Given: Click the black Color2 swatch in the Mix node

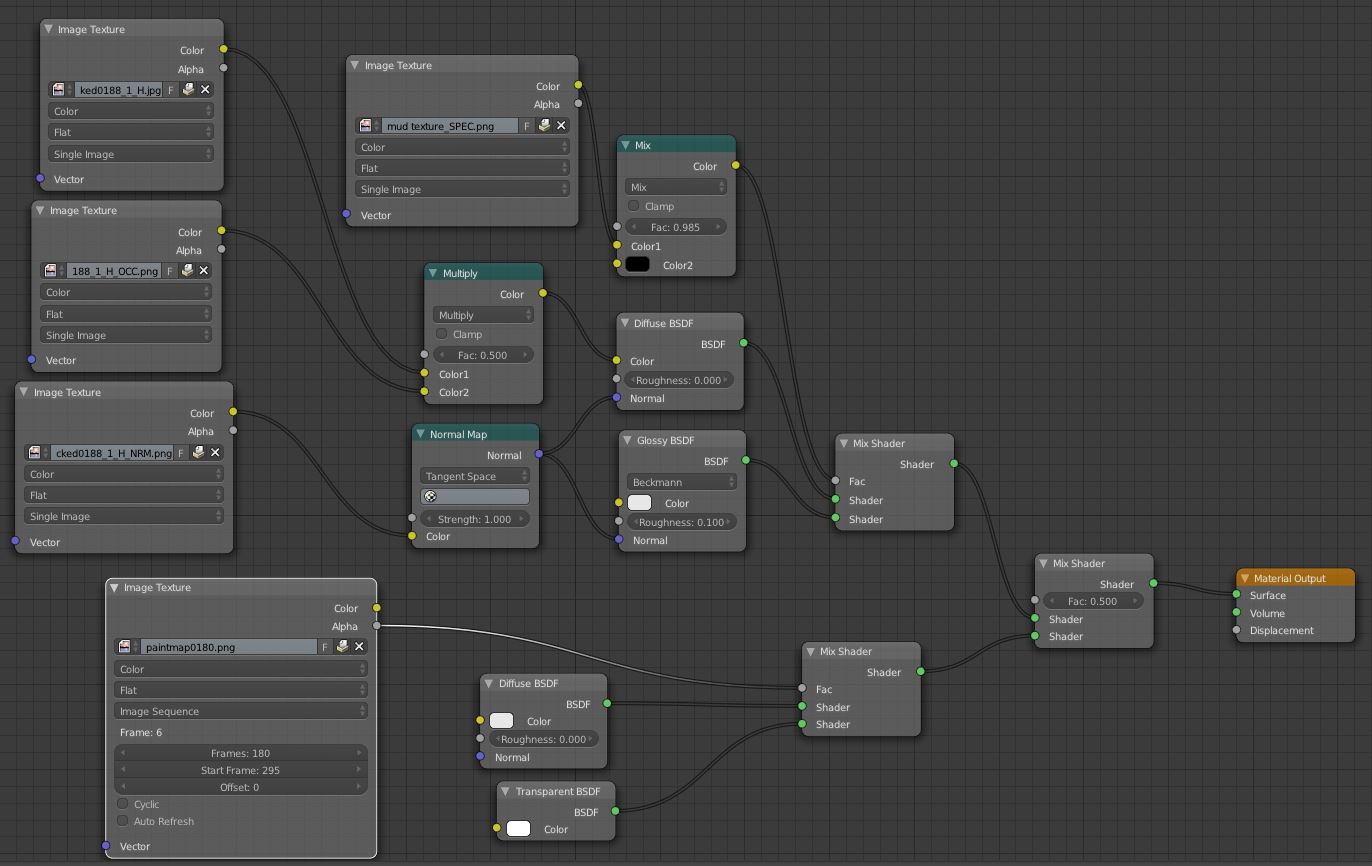Looking at the screenshot, I should tap(637, 265).
